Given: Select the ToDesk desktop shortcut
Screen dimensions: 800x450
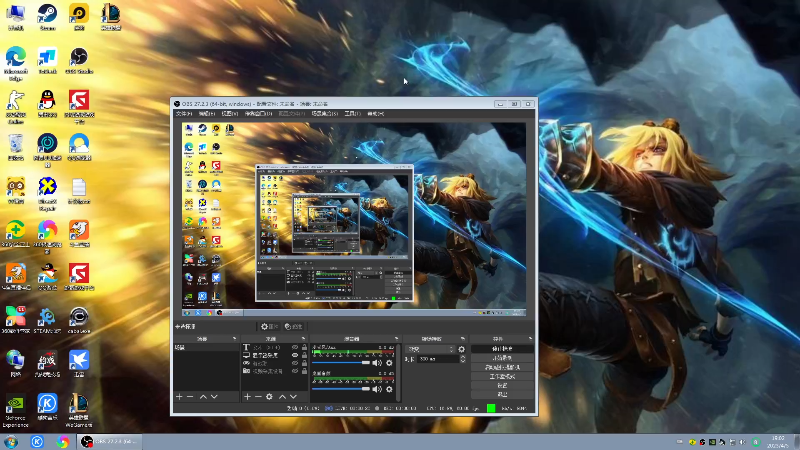Looking at the screenshot, I should pos(47,60).
